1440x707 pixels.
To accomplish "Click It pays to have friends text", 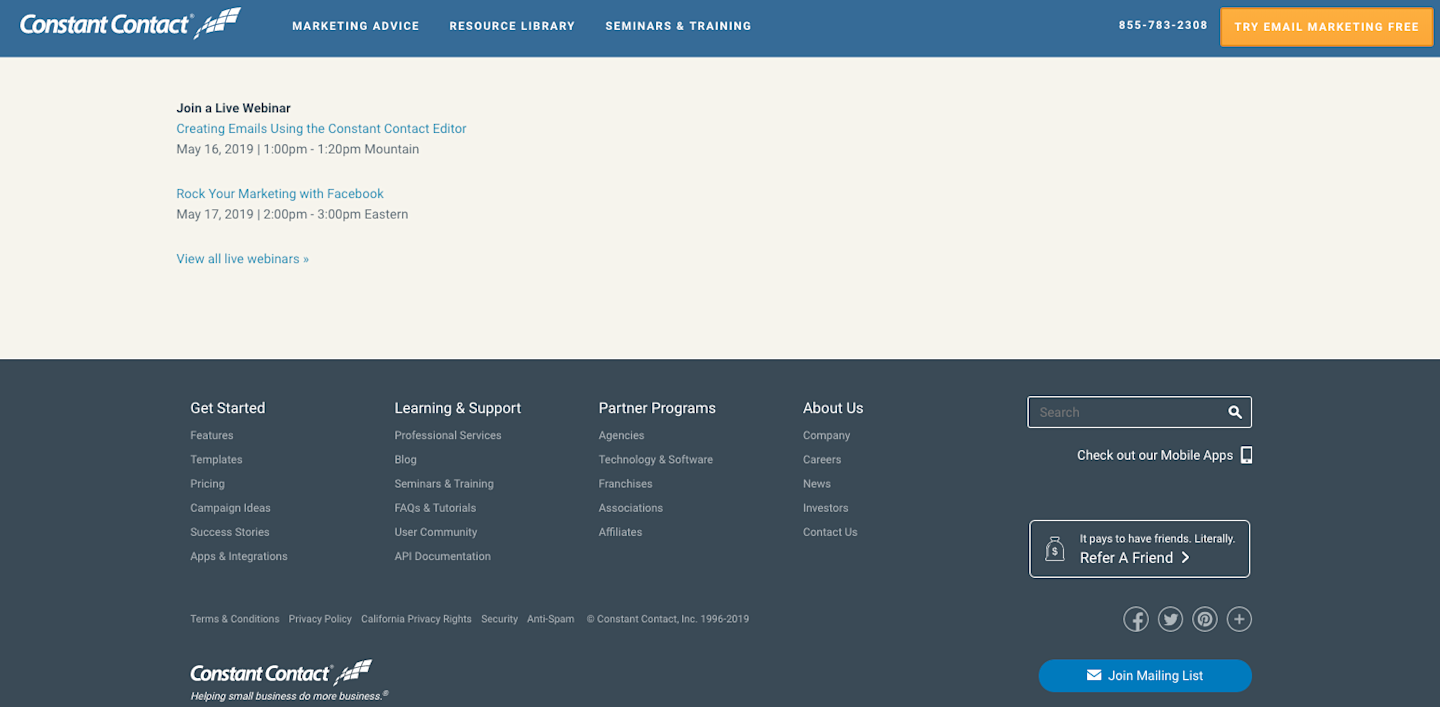I will tap(1157, 538).
